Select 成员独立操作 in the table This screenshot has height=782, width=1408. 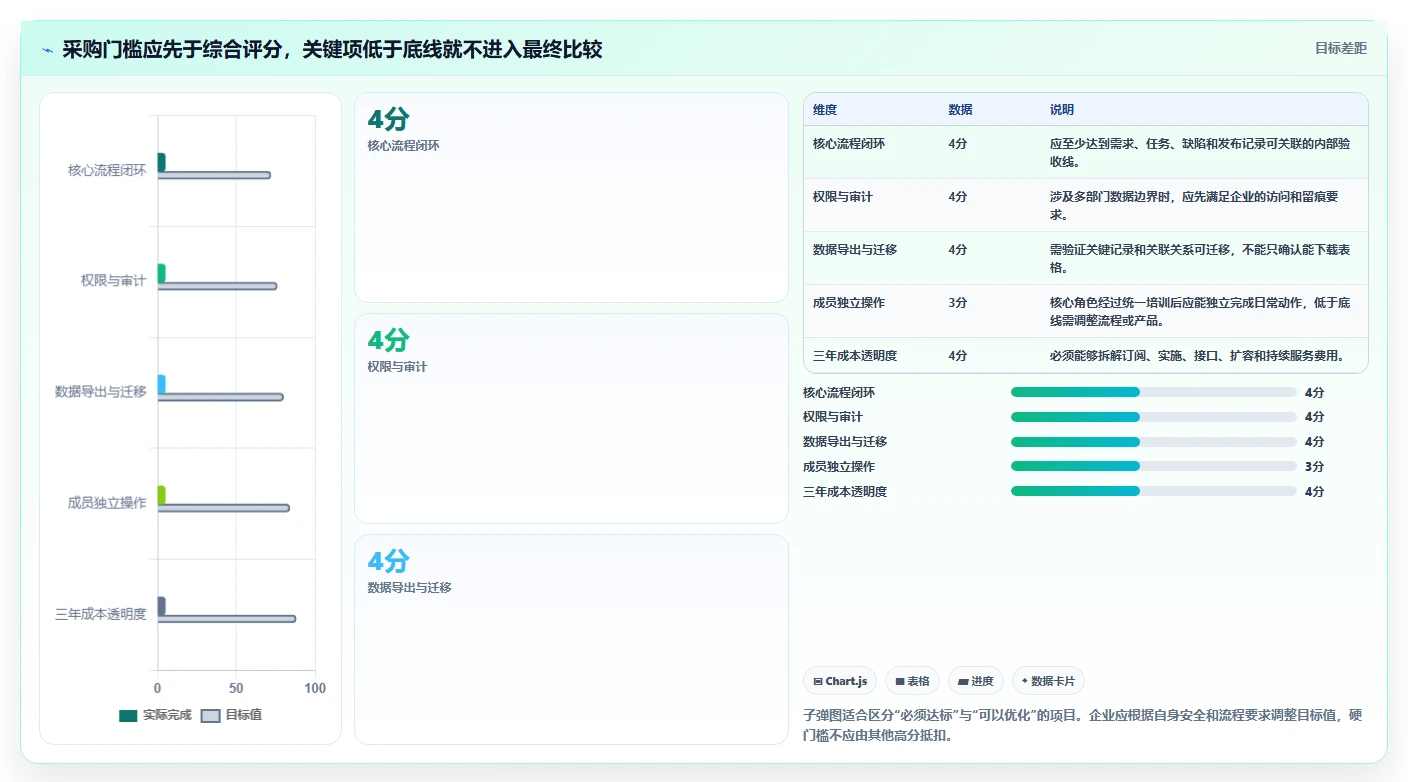(849, 303)
